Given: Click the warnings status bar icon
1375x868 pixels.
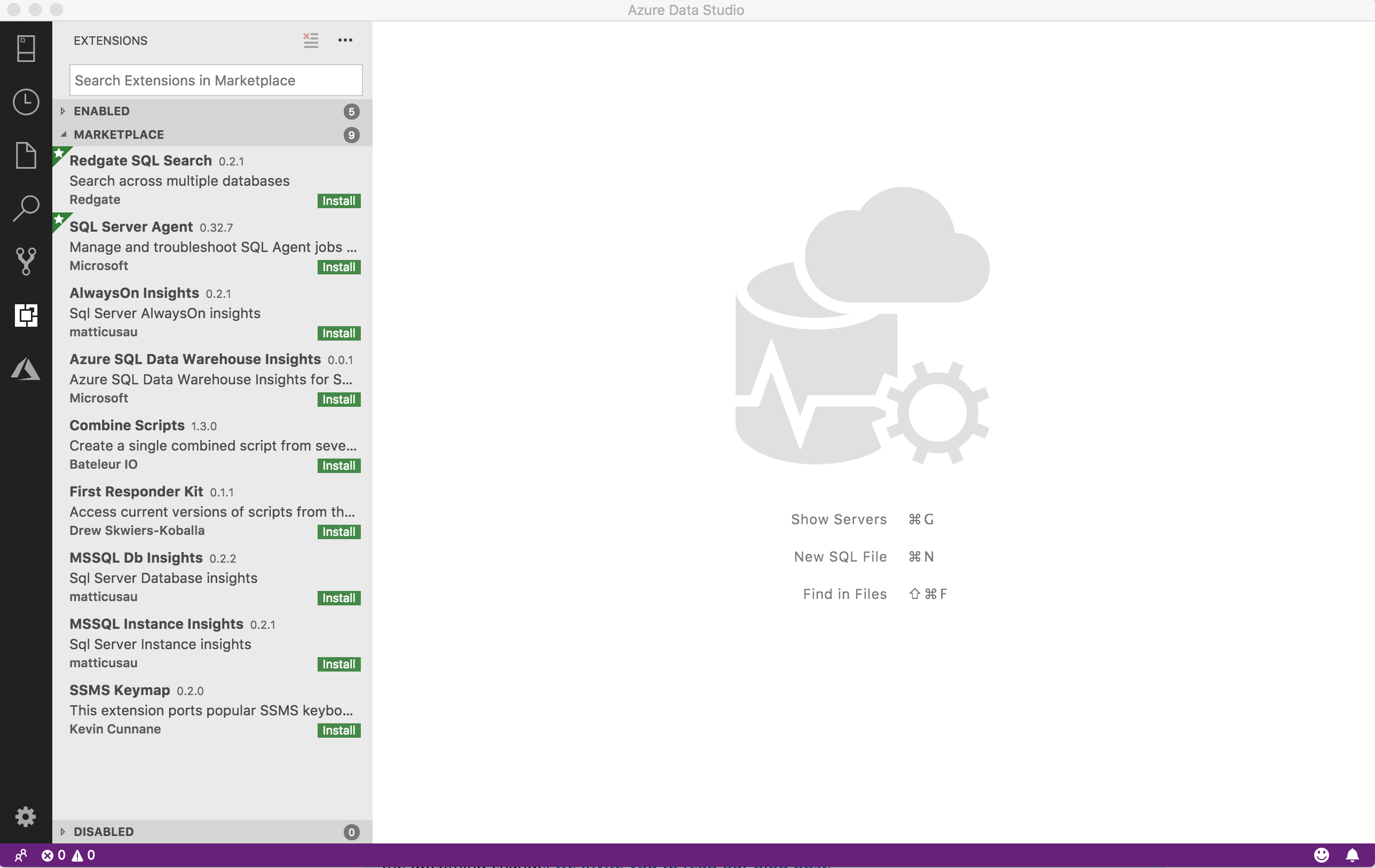Looking at the screenshot, I should pos(78,854).
